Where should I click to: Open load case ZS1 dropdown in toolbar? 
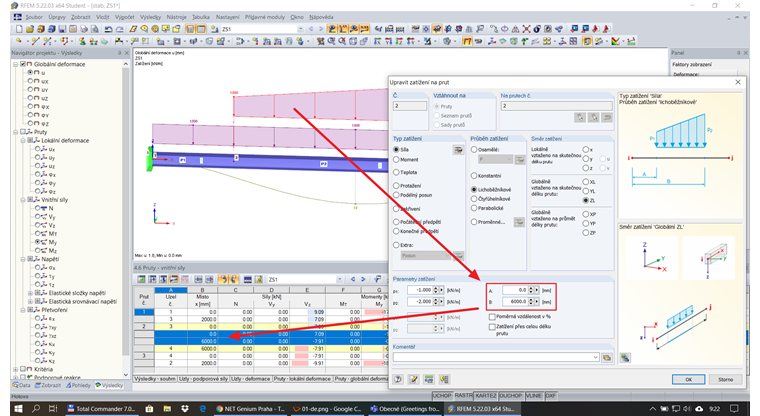coord(301,29)
